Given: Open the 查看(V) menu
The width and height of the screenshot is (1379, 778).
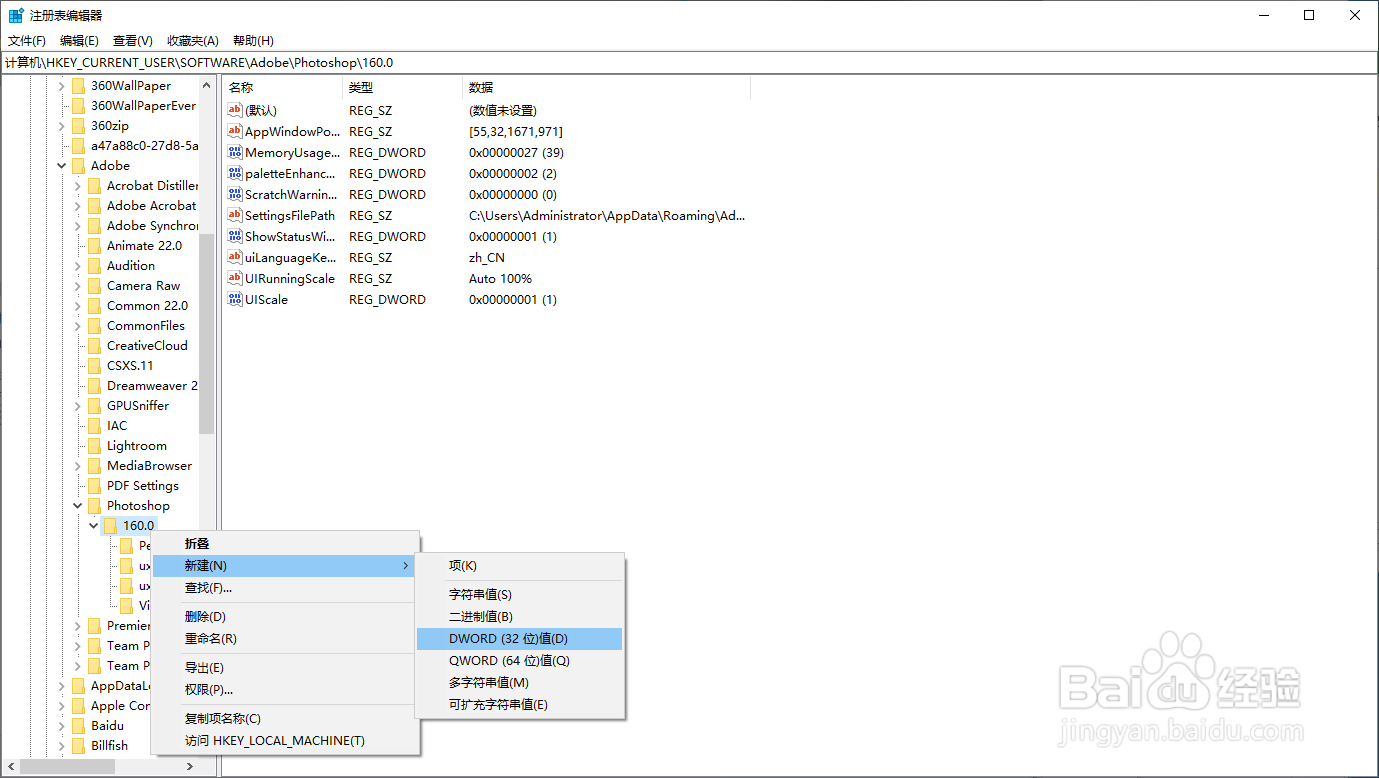Looking at the screenshot, I should [132, 40].
